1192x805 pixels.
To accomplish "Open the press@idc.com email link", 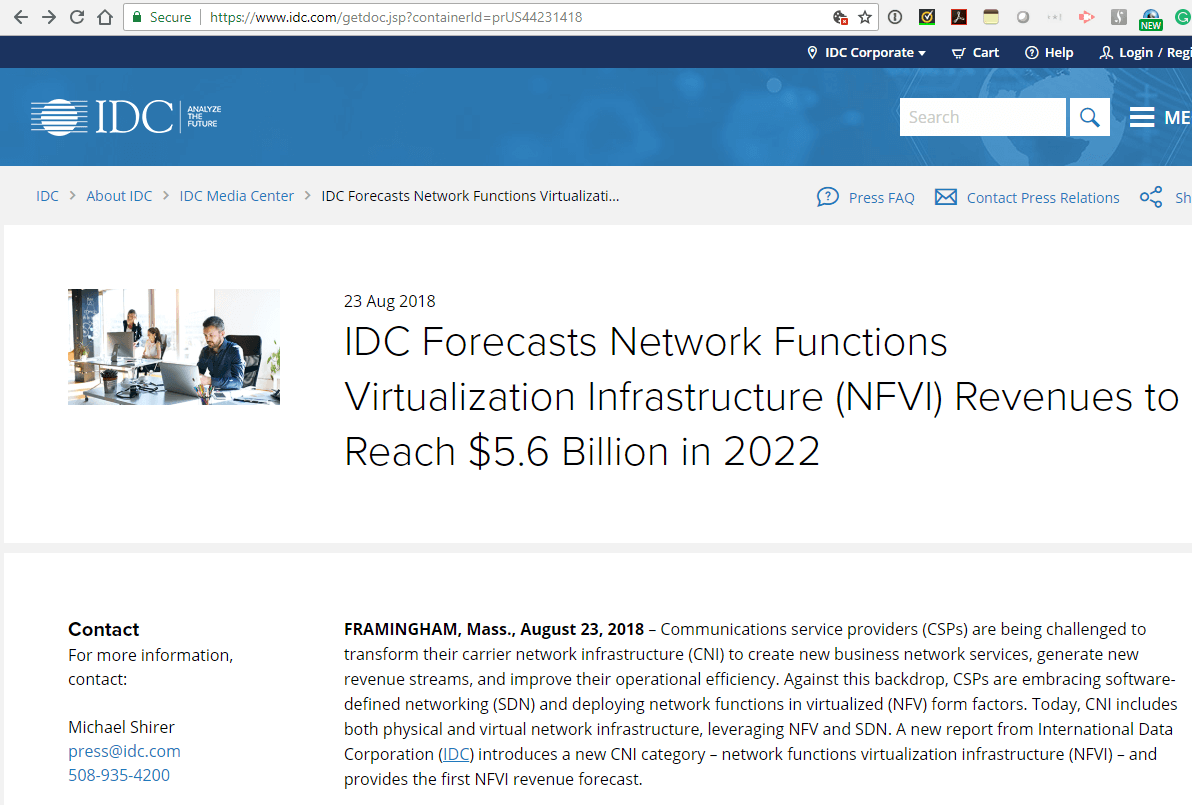I will [124, 751].
